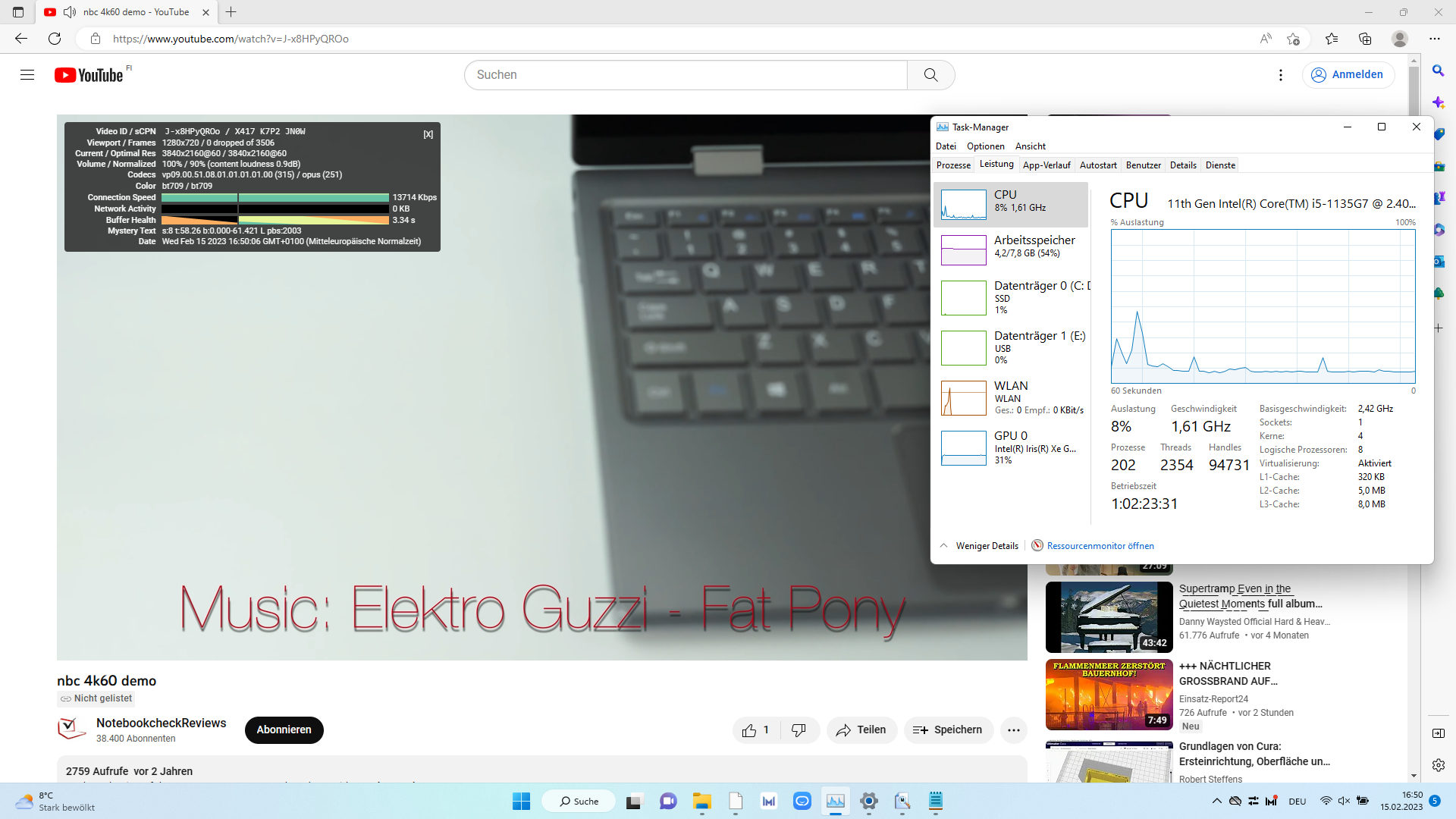Image resolution: width=1456 pixels, height=819 pixels.
Task: Open YouTube settings vertical dots menu
Action: click(1281, 74)
